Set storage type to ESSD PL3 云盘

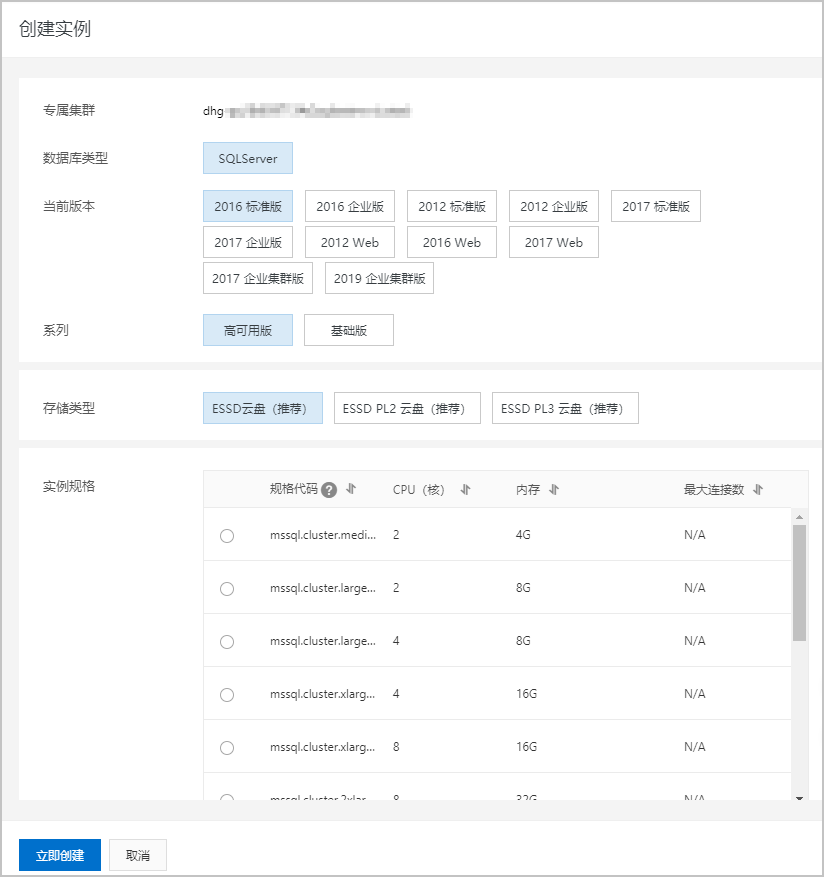[x=565, y=408]
